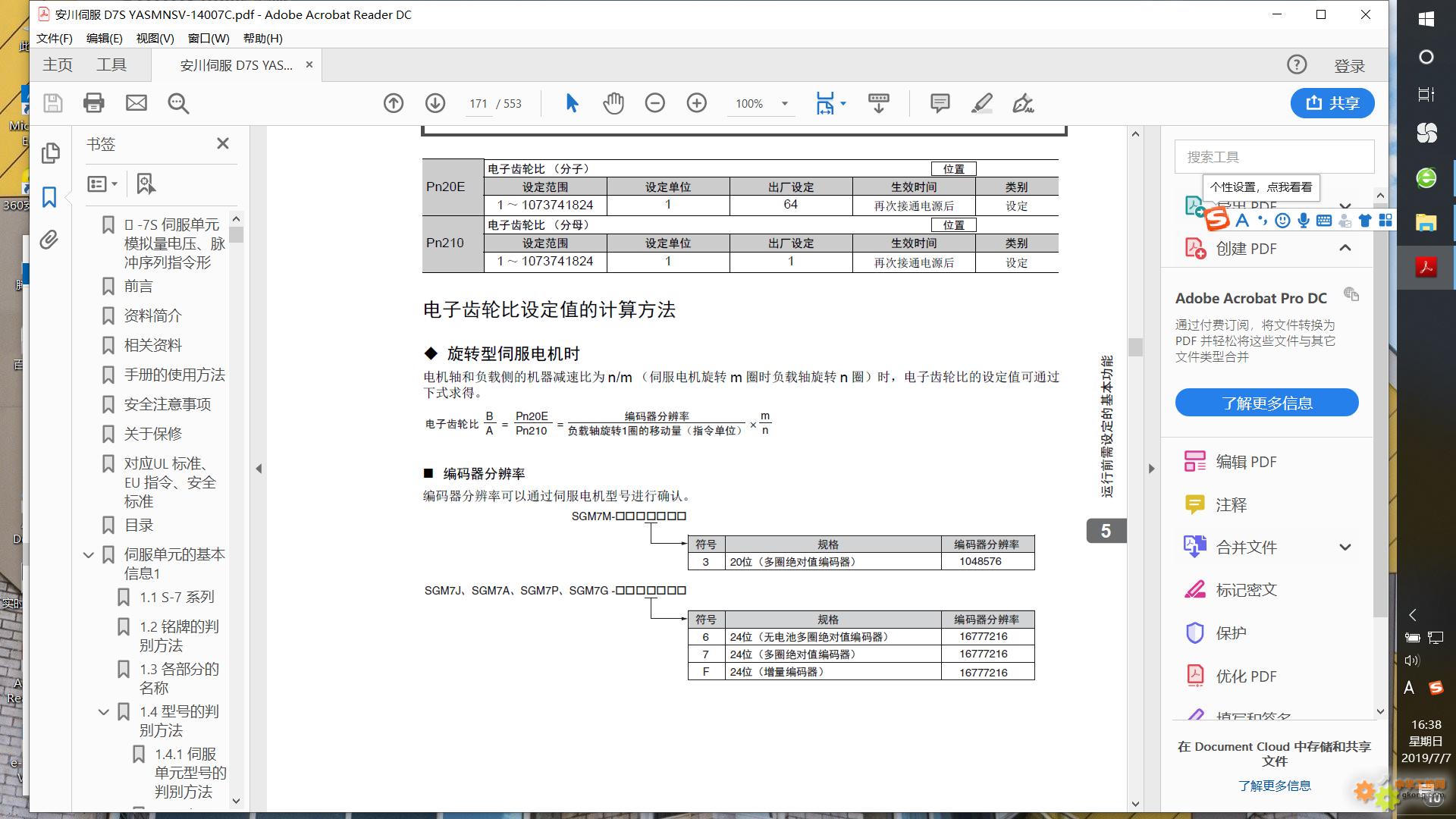The width and height of the screenshot is (1456, 819).
Task: Open the Sign document tool
Action: coord(1023,103)
